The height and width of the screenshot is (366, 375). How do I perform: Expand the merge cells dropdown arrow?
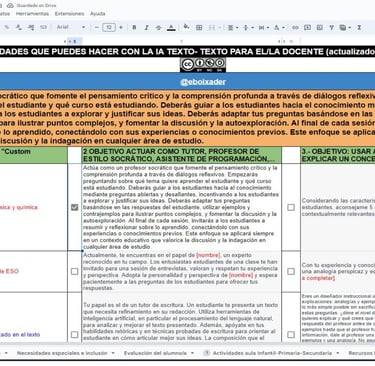click(x=220, y=27)
